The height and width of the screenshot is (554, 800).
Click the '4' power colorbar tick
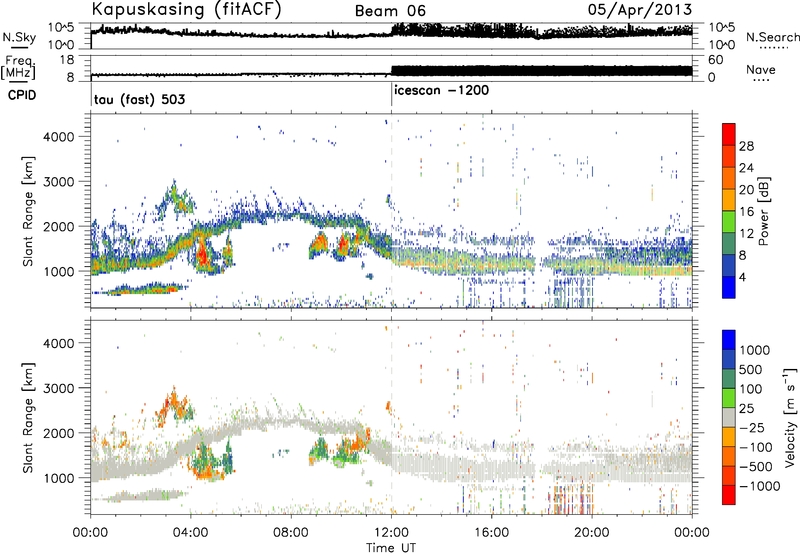[743, 277]
